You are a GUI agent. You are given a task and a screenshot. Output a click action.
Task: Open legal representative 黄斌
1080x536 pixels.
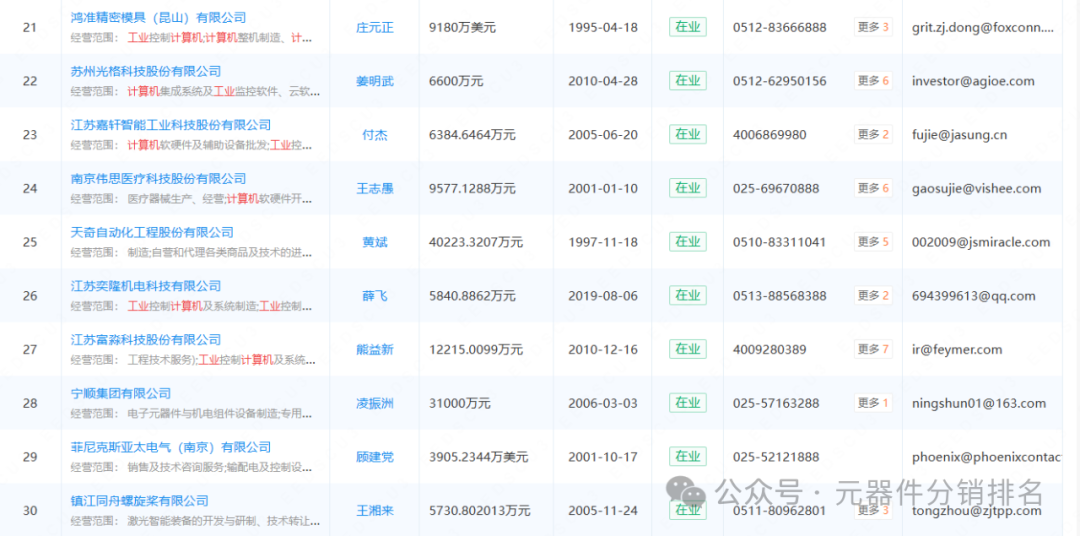pos(375,243)
